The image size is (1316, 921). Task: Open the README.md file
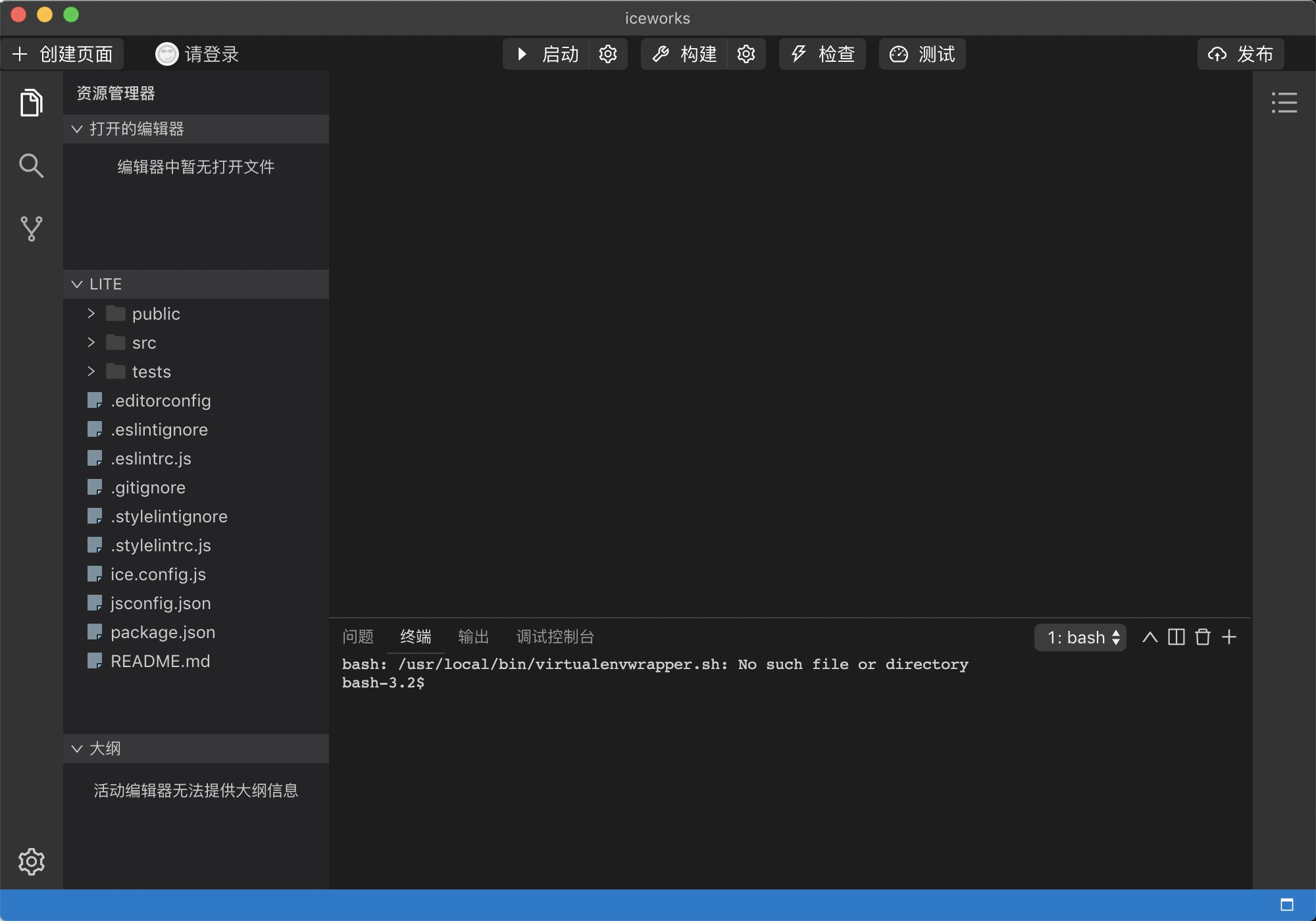click(x=196, y=661)
